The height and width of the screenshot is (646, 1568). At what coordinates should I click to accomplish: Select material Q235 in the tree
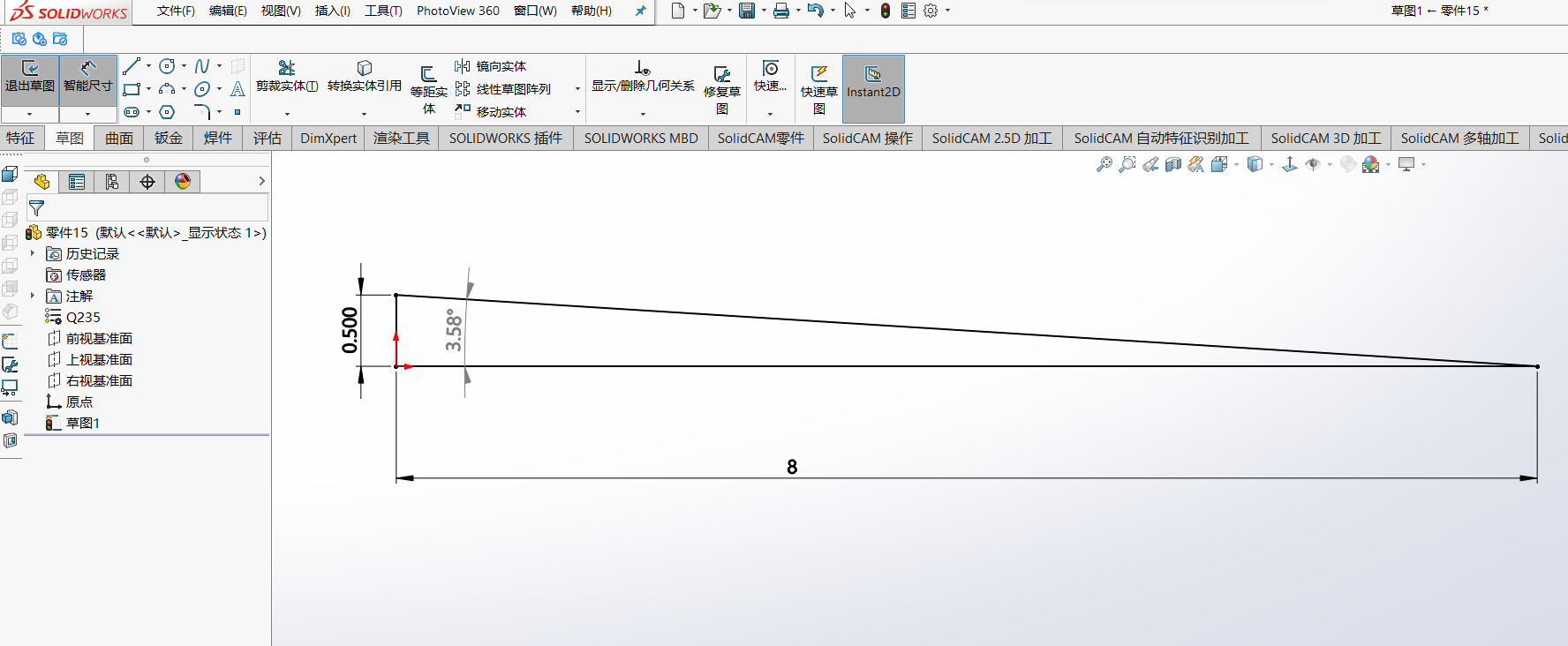83,317
